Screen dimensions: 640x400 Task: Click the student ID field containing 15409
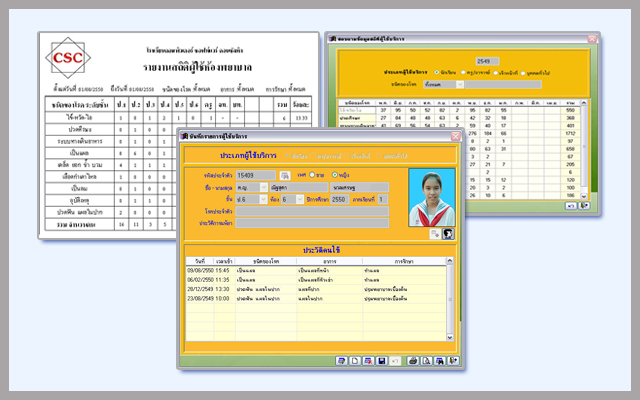pos(256,175)
